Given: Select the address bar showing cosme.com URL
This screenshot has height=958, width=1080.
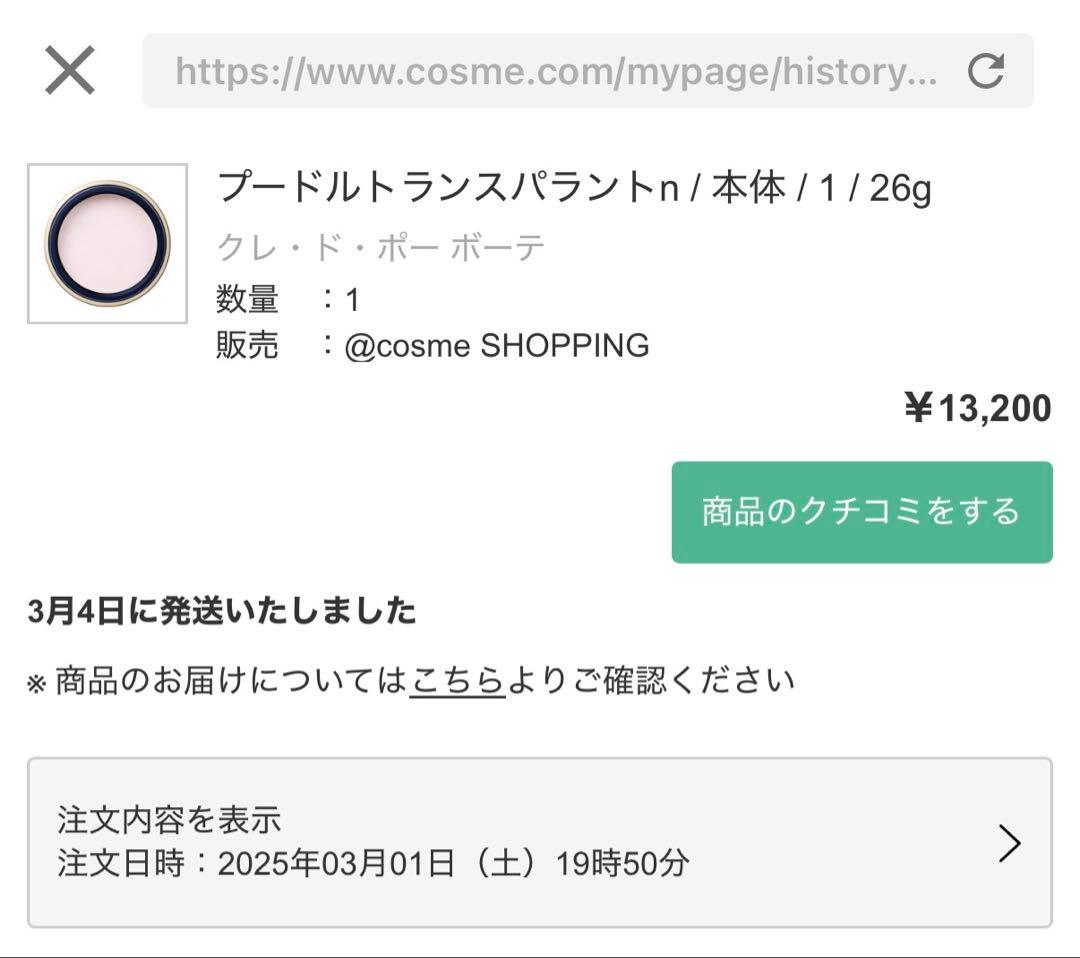Looking at the screenshot, I should pyautogui.click(x=556, y=70).
